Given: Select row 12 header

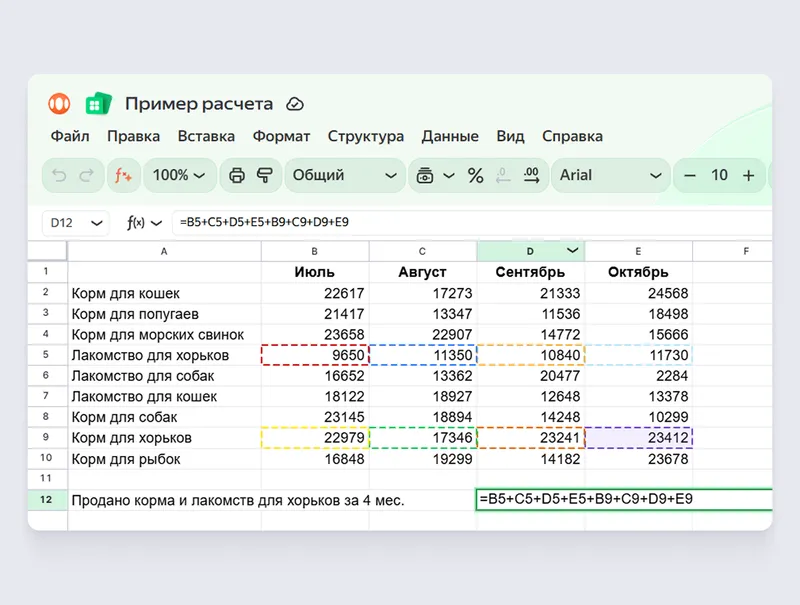Looking at the screenshot, I should [x=47, y=500].
